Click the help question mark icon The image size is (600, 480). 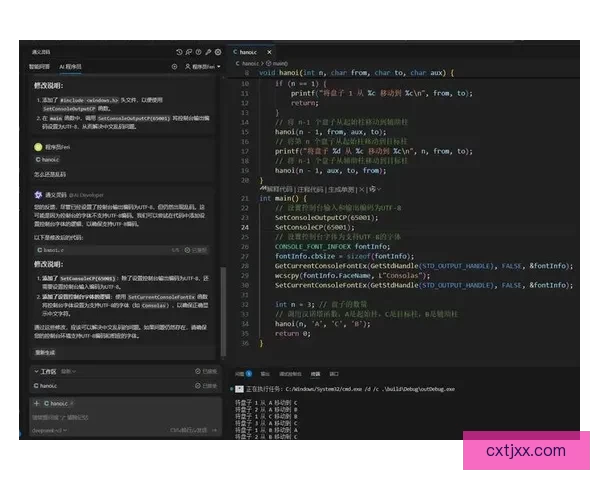[x=197, y=51]
